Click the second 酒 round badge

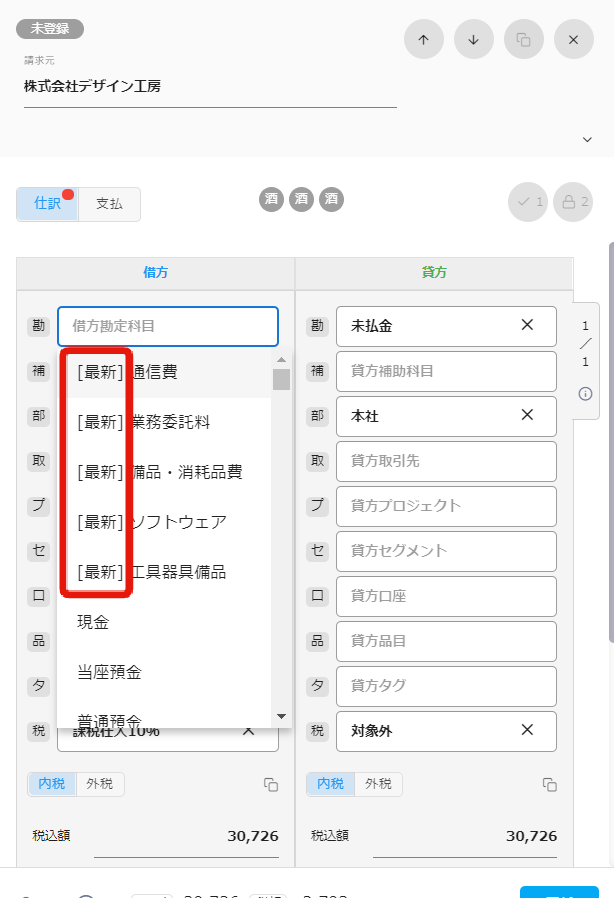(x=301, y=199)
